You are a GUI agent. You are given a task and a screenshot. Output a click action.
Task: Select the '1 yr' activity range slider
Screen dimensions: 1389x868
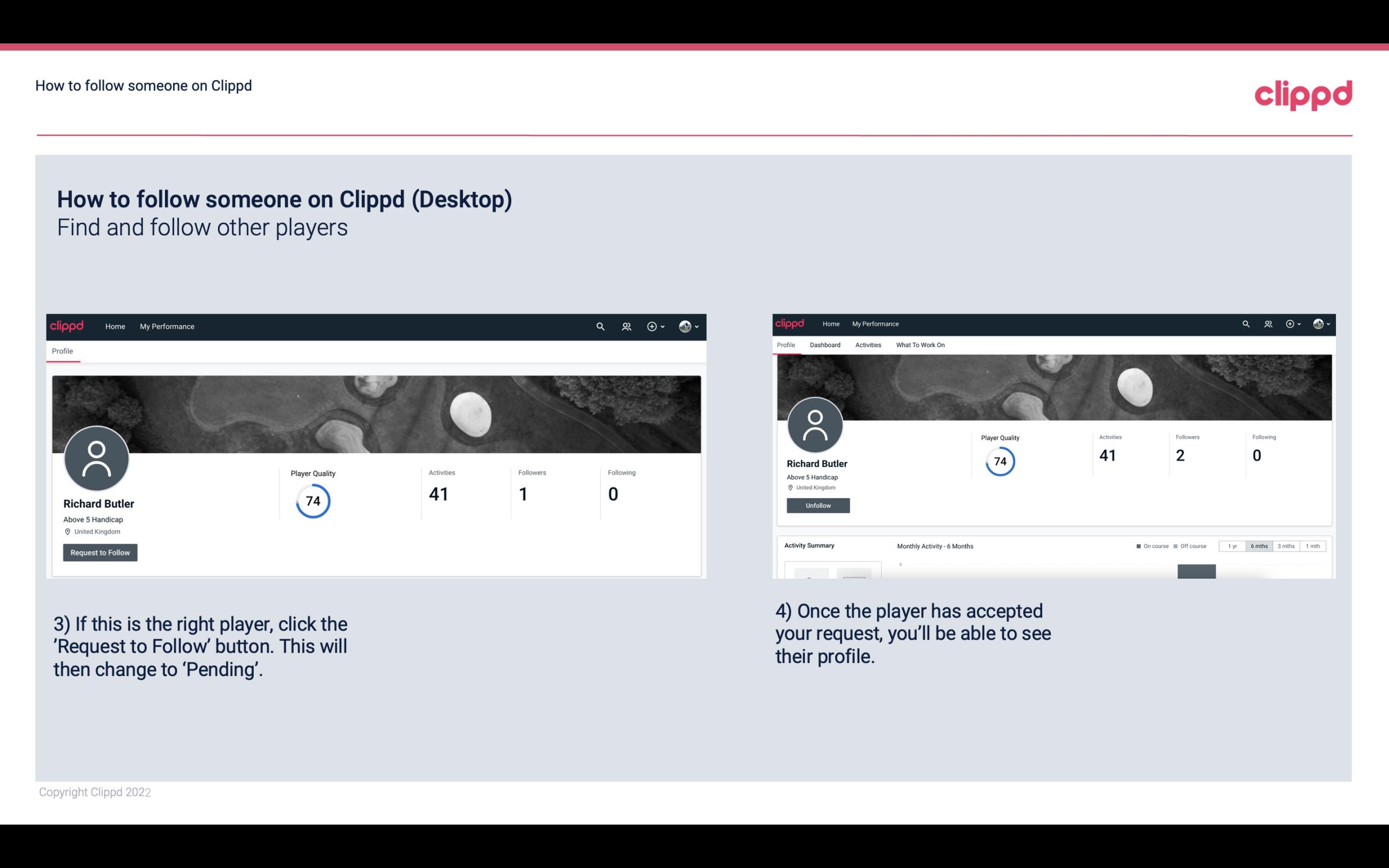[1233, 546]
